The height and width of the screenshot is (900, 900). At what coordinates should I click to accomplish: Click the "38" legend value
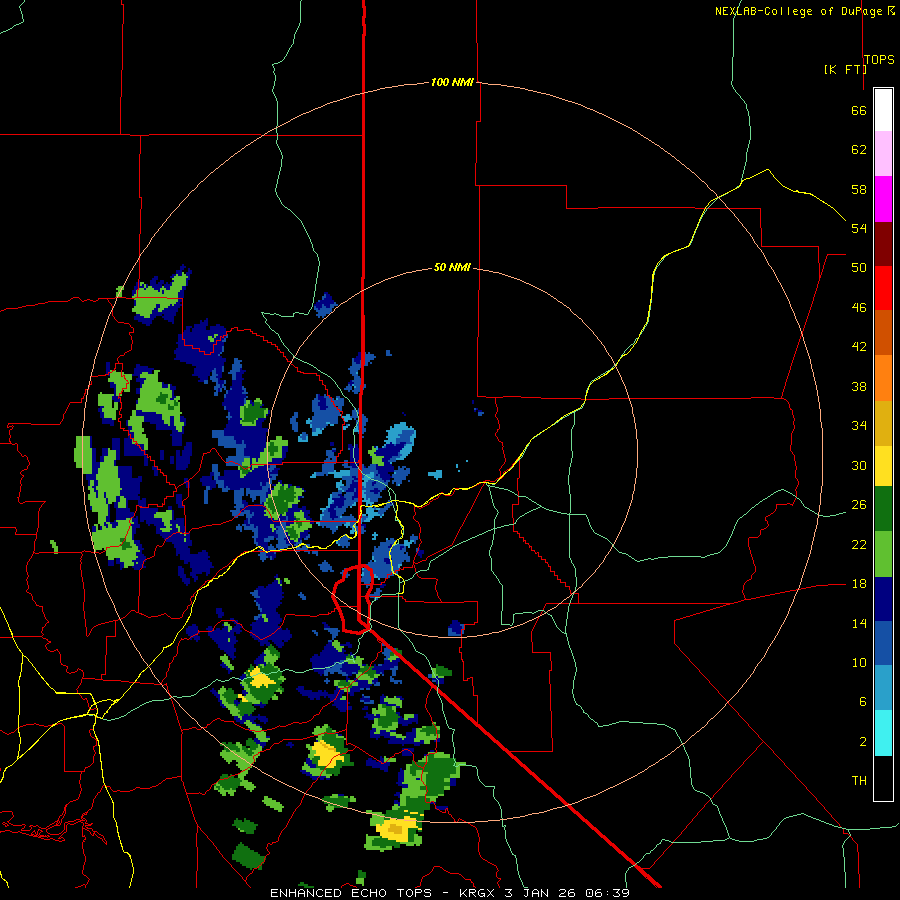point(859,386)
